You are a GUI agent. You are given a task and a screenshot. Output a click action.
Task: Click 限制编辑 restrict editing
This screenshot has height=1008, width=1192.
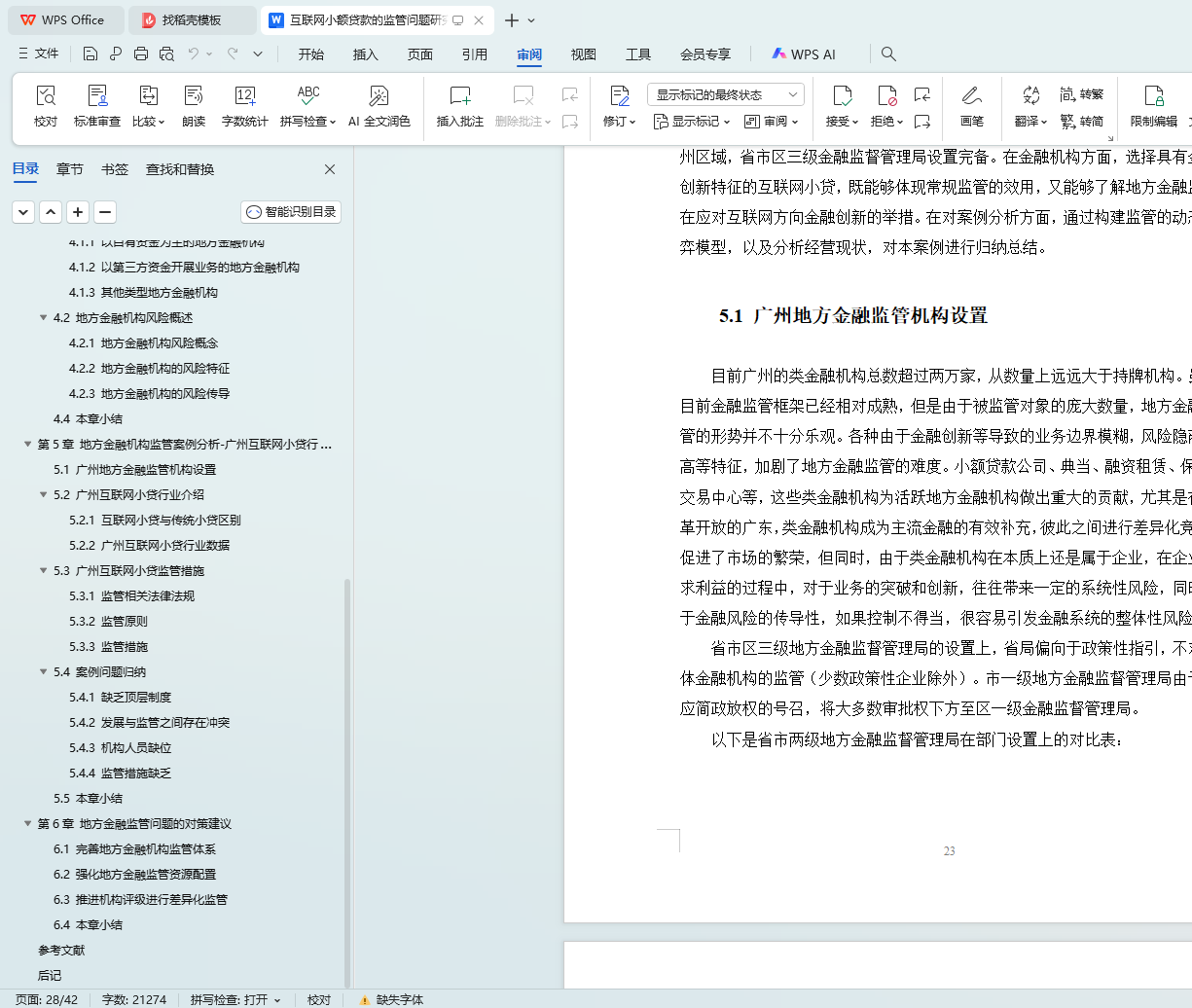(x=1154, y=106)
